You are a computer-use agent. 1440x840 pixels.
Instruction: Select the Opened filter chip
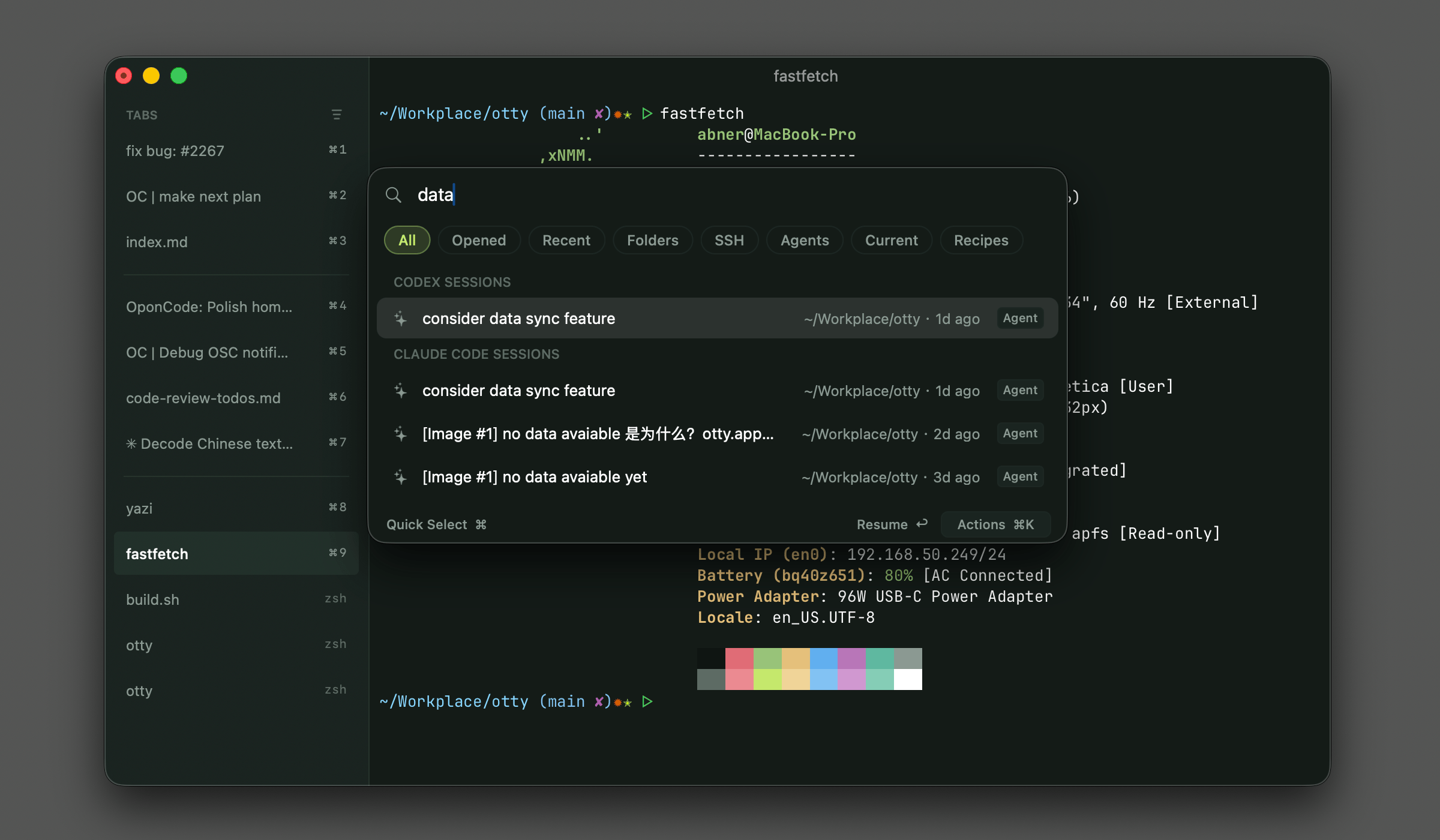tap(479, 240)
